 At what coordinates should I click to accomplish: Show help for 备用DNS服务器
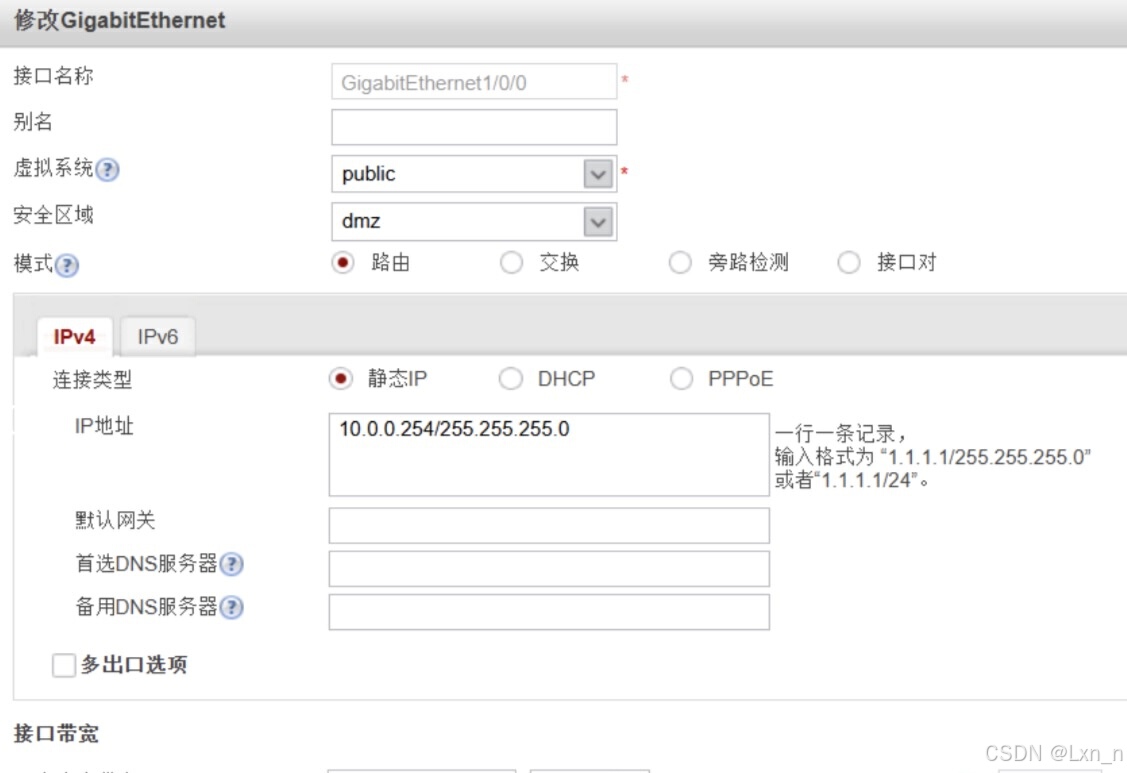click(231, 608)
